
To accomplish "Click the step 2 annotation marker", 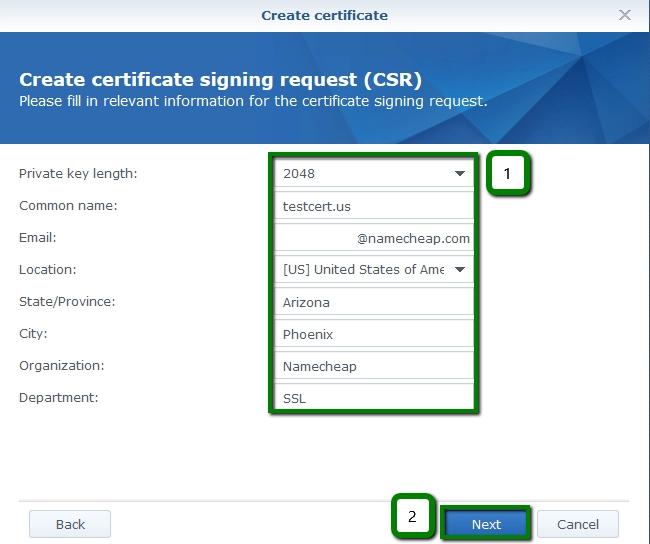I will tap(412, 517).
